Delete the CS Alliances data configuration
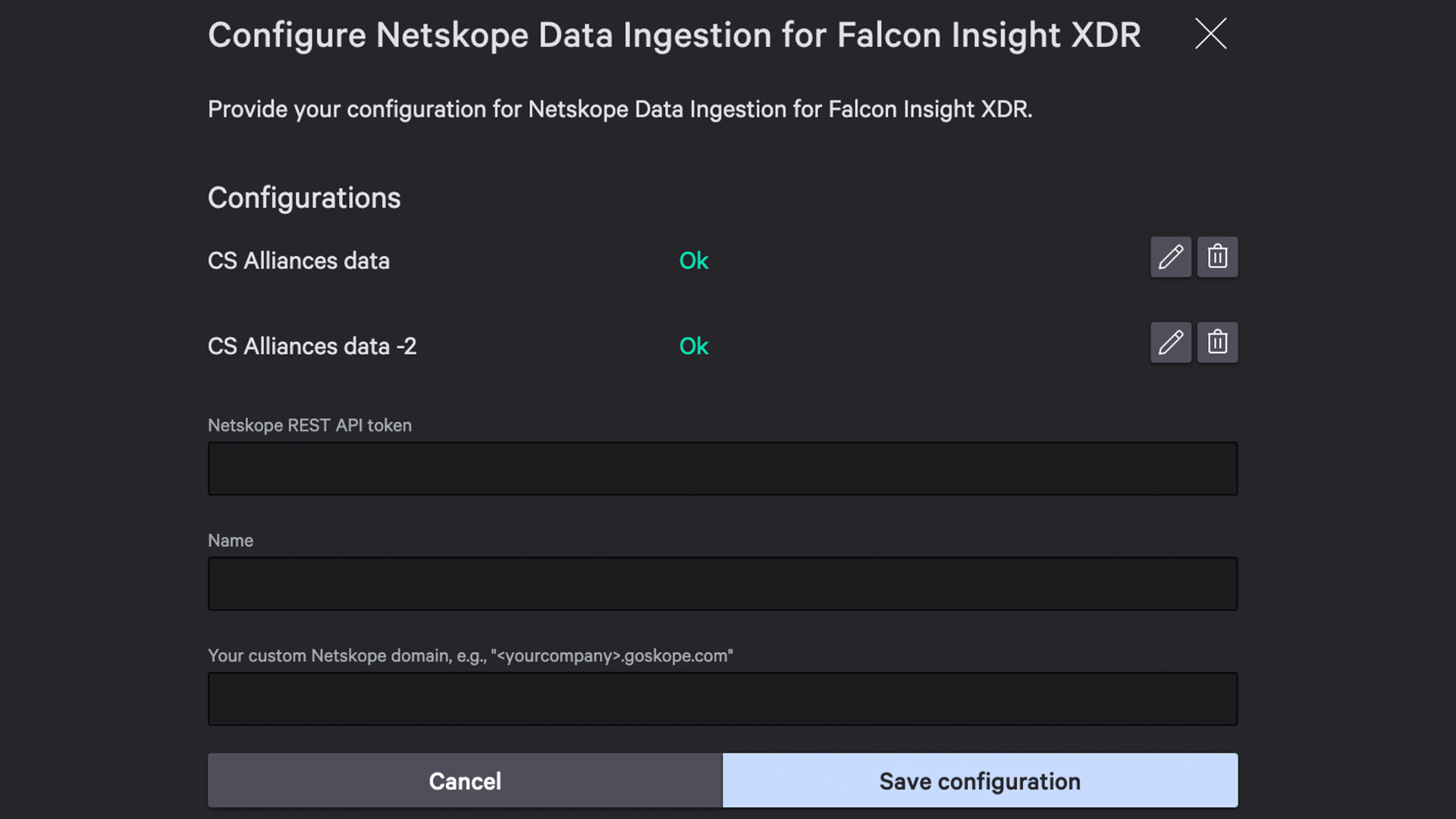This screenshot has width=1456, height=819. tap(1217, 257)
